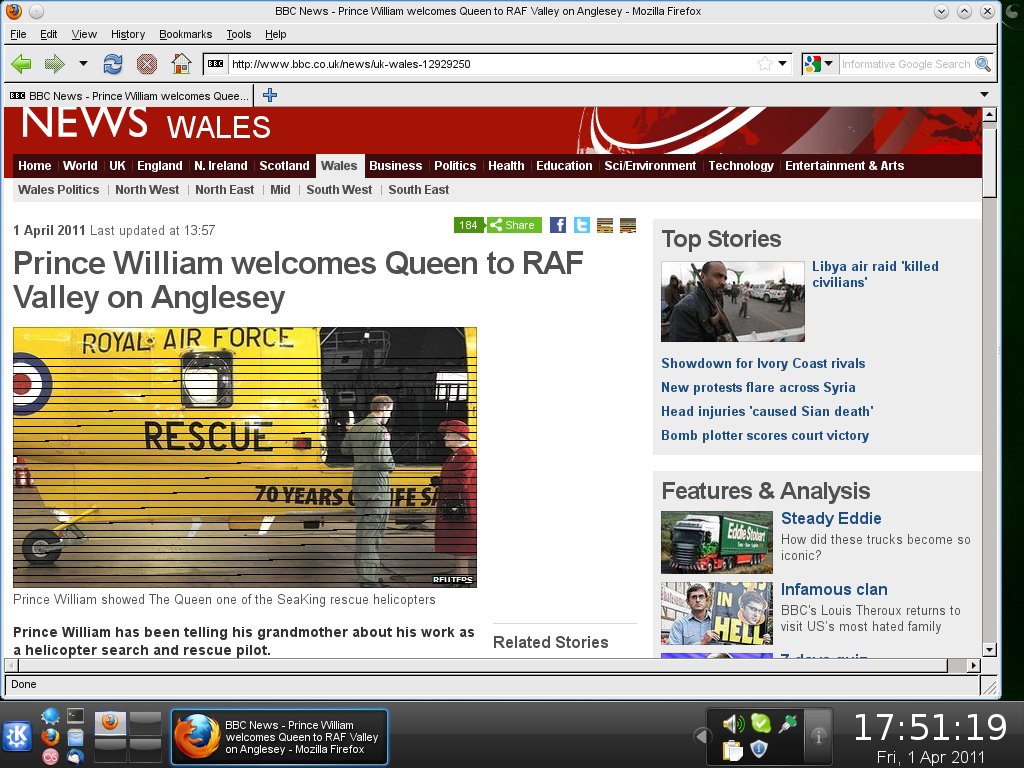The width and height of the screenshot is (1024, 768).
Task: Stop loading with the red stop icon
Action: point(147,64)
